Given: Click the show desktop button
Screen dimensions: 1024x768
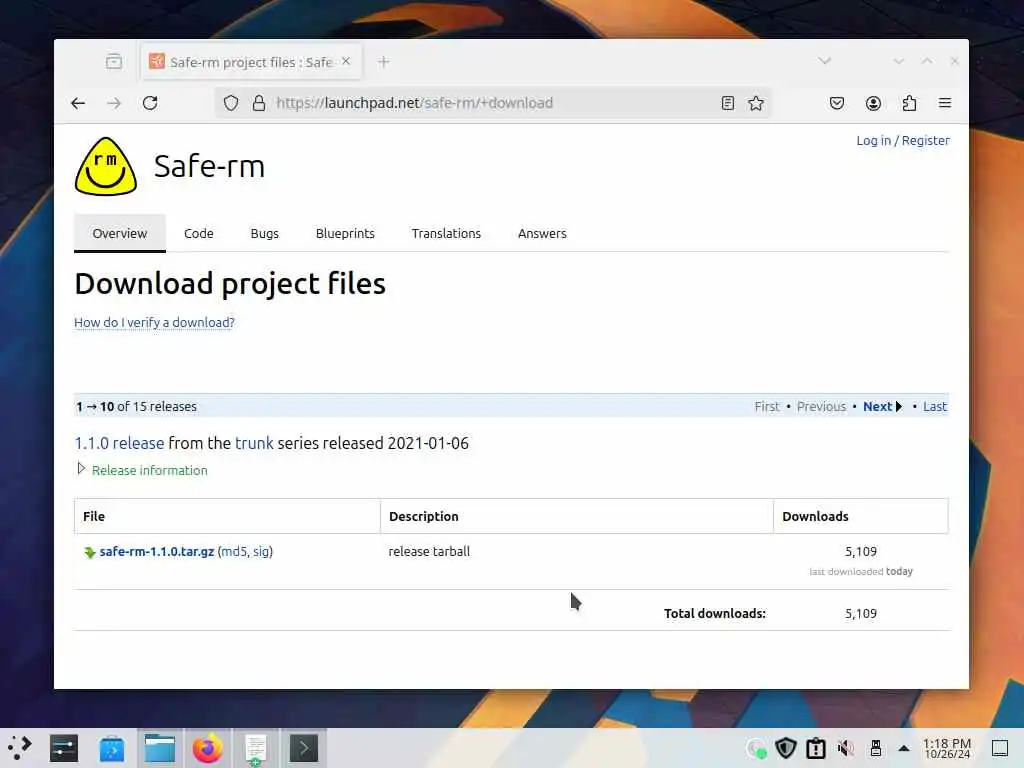Looking at the screenshot, I should point(1000,748).
